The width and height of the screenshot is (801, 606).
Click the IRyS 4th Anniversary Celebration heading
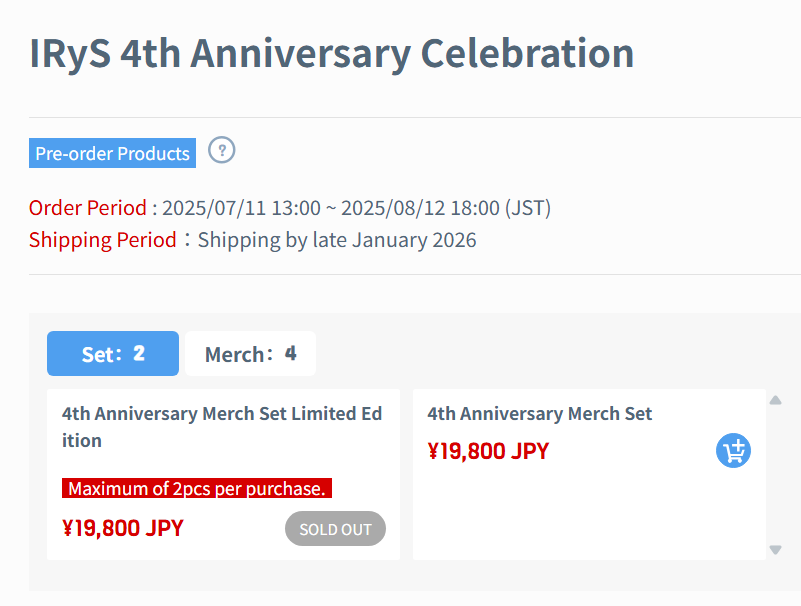(x=332, y=53)
